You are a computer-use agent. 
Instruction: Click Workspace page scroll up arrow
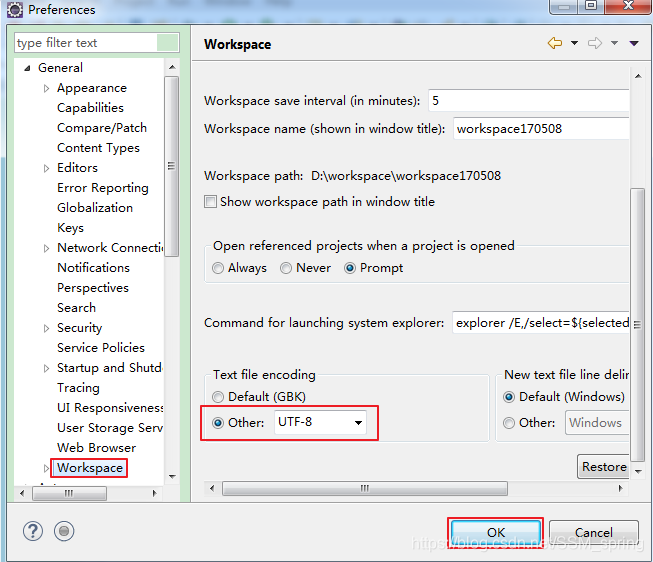coord(638,76)
